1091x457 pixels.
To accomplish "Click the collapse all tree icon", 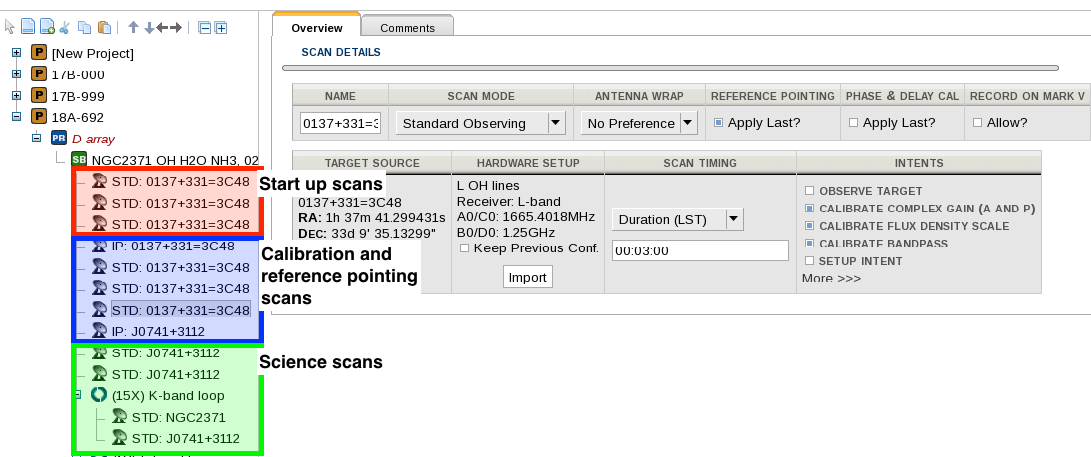I will click(x=204, y=27).
